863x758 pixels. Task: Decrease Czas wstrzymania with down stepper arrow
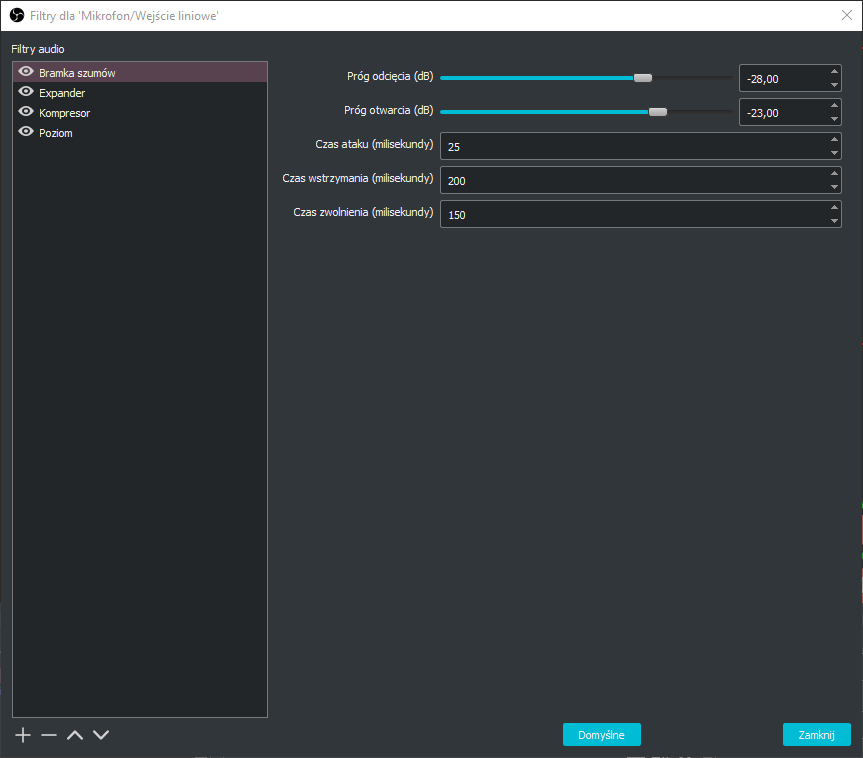[834, 187]
